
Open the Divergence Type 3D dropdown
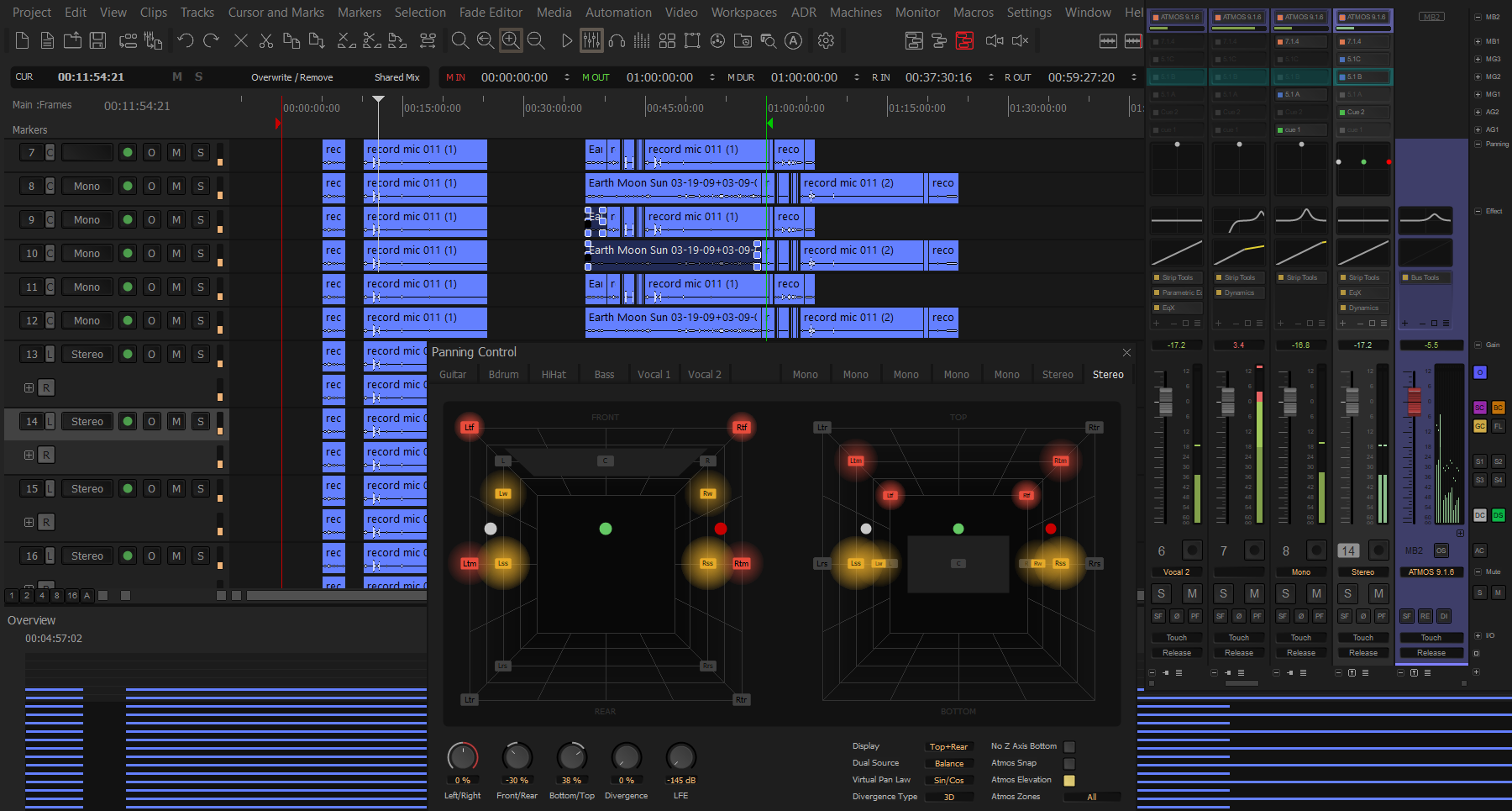point(949,796)
